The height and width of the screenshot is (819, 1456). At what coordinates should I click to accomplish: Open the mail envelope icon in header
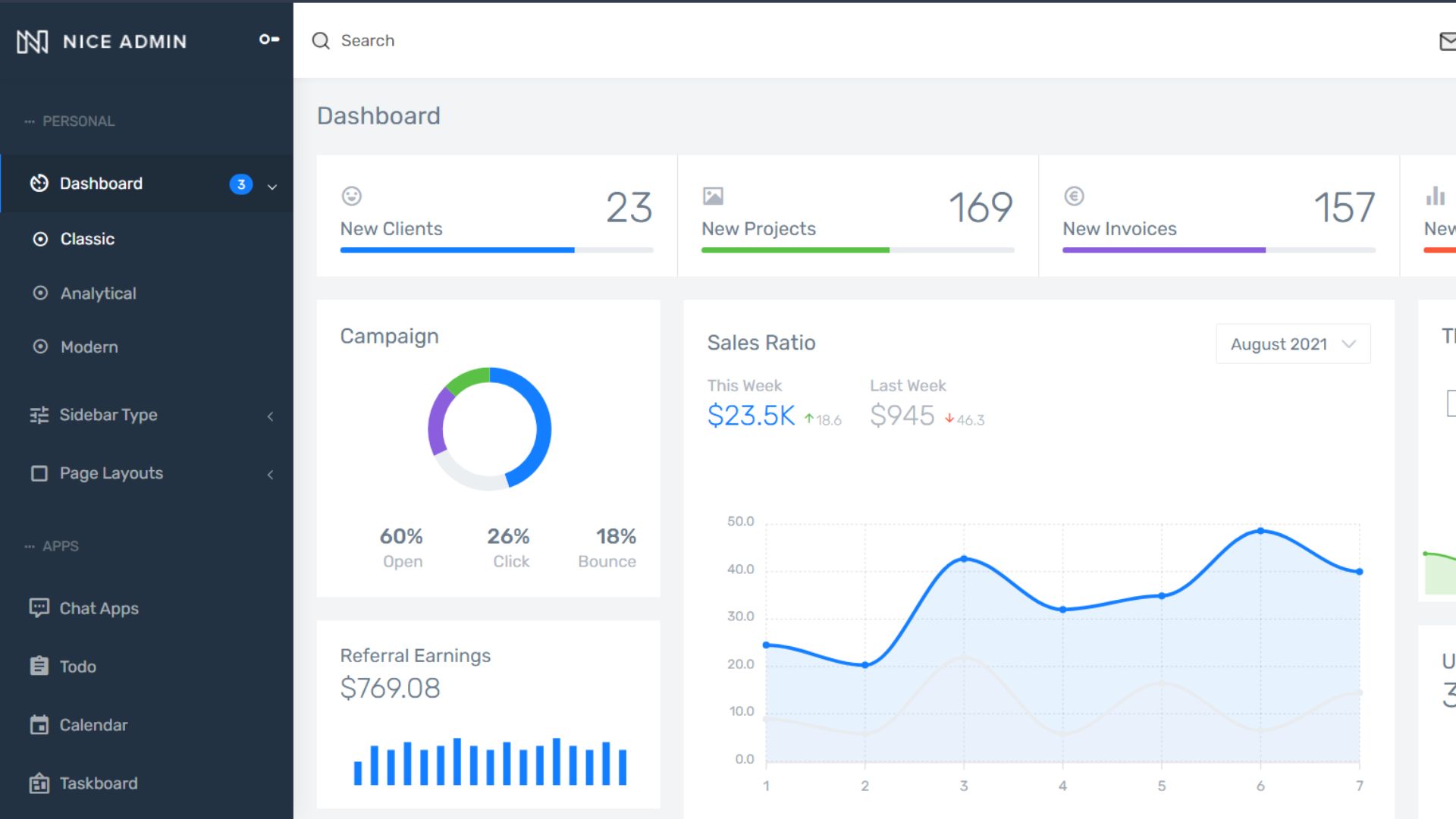(x=1448, y=41)
